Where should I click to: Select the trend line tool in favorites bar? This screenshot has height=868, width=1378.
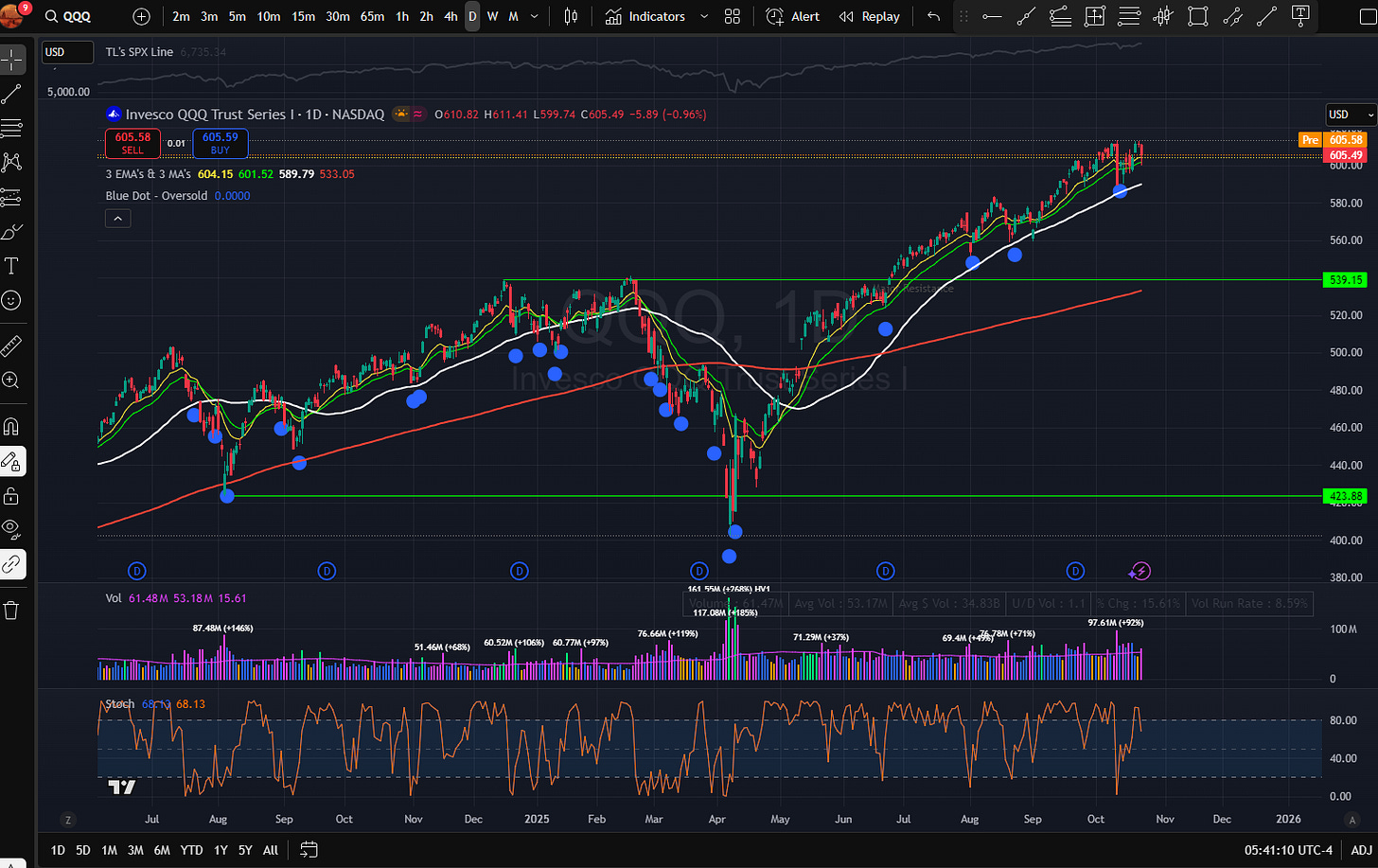click(x=1026, y=16)
